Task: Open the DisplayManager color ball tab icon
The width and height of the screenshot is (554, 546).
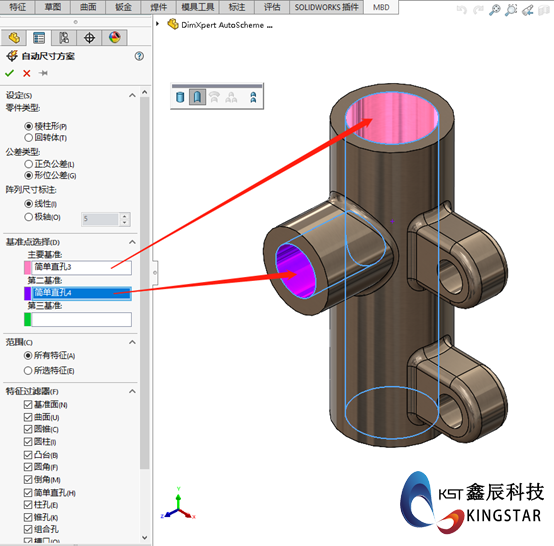Action: [114, 38]
